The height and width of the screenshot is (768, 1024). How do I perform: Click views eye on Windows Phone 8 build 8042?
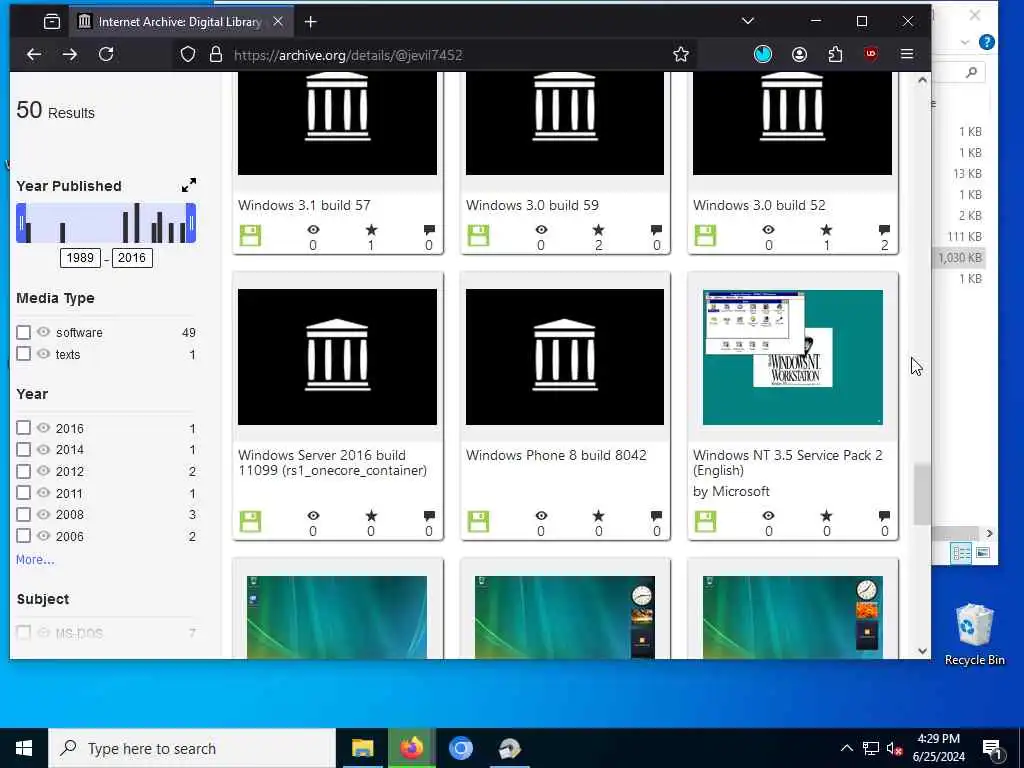tap(541, 516)
